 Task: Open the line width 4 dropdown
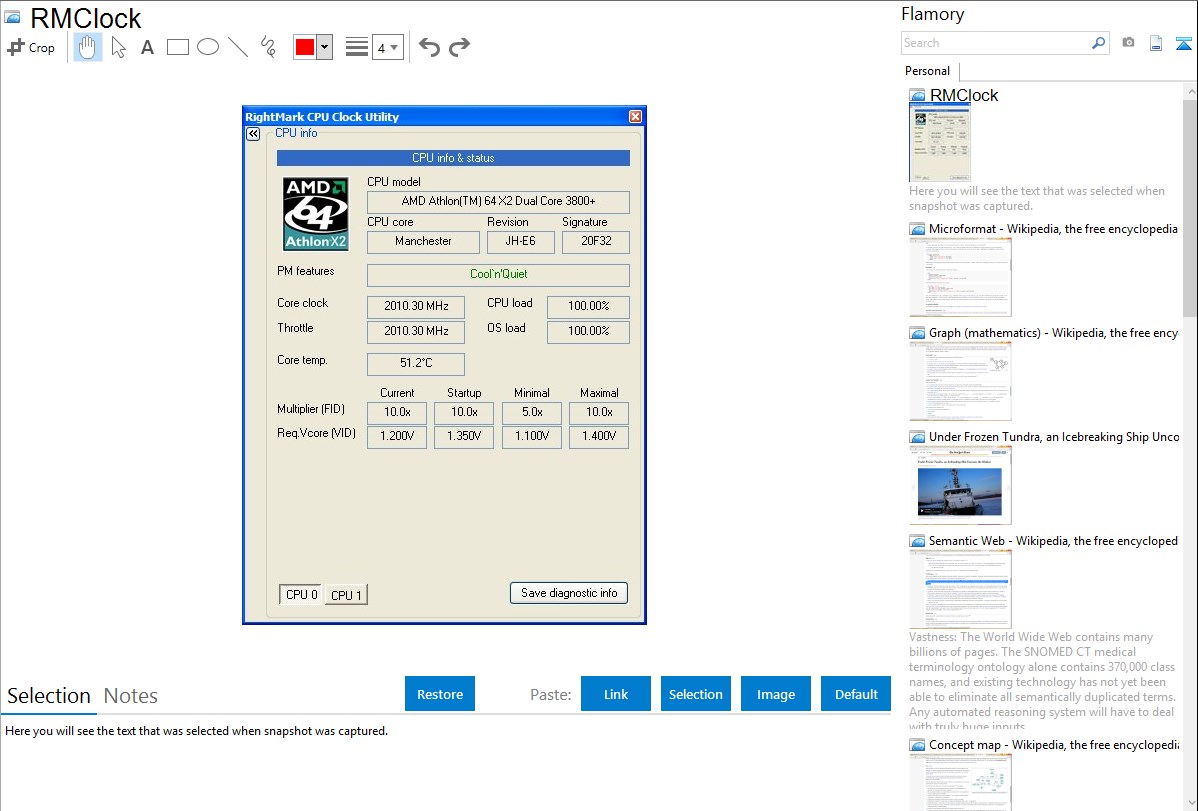click(387, 47)
